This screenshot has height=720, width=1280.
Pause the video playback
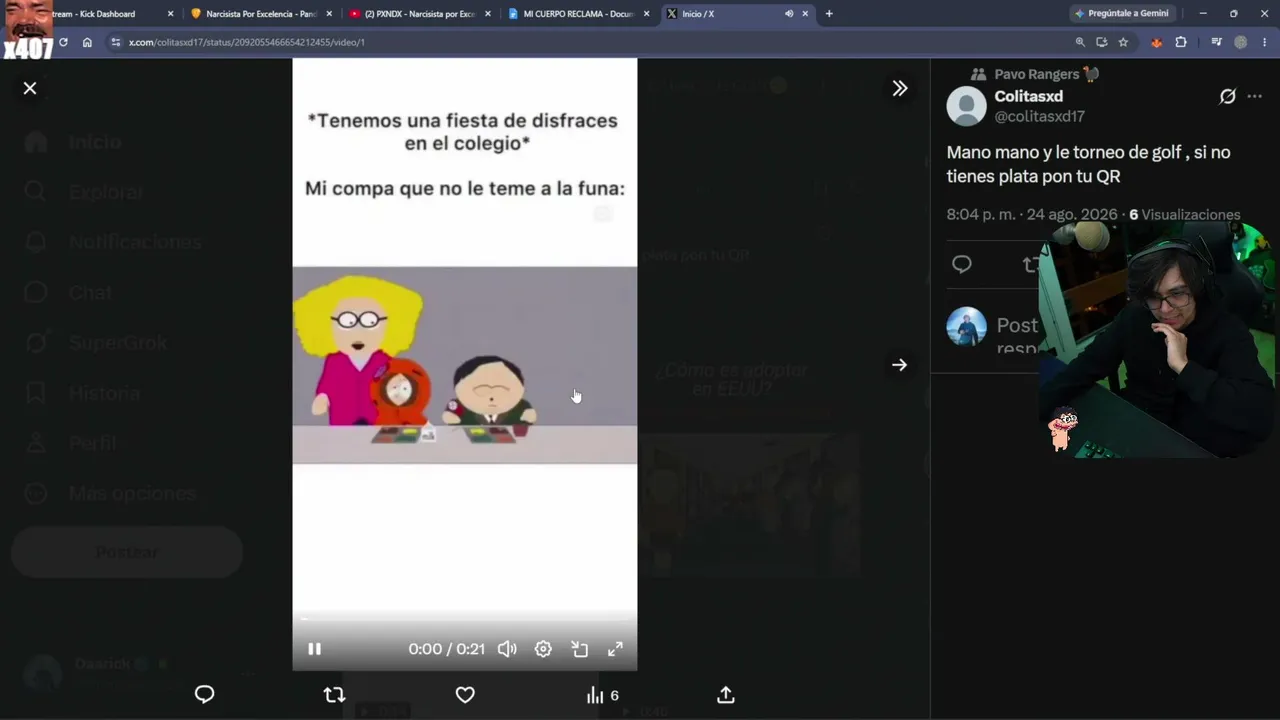(314, 649)
